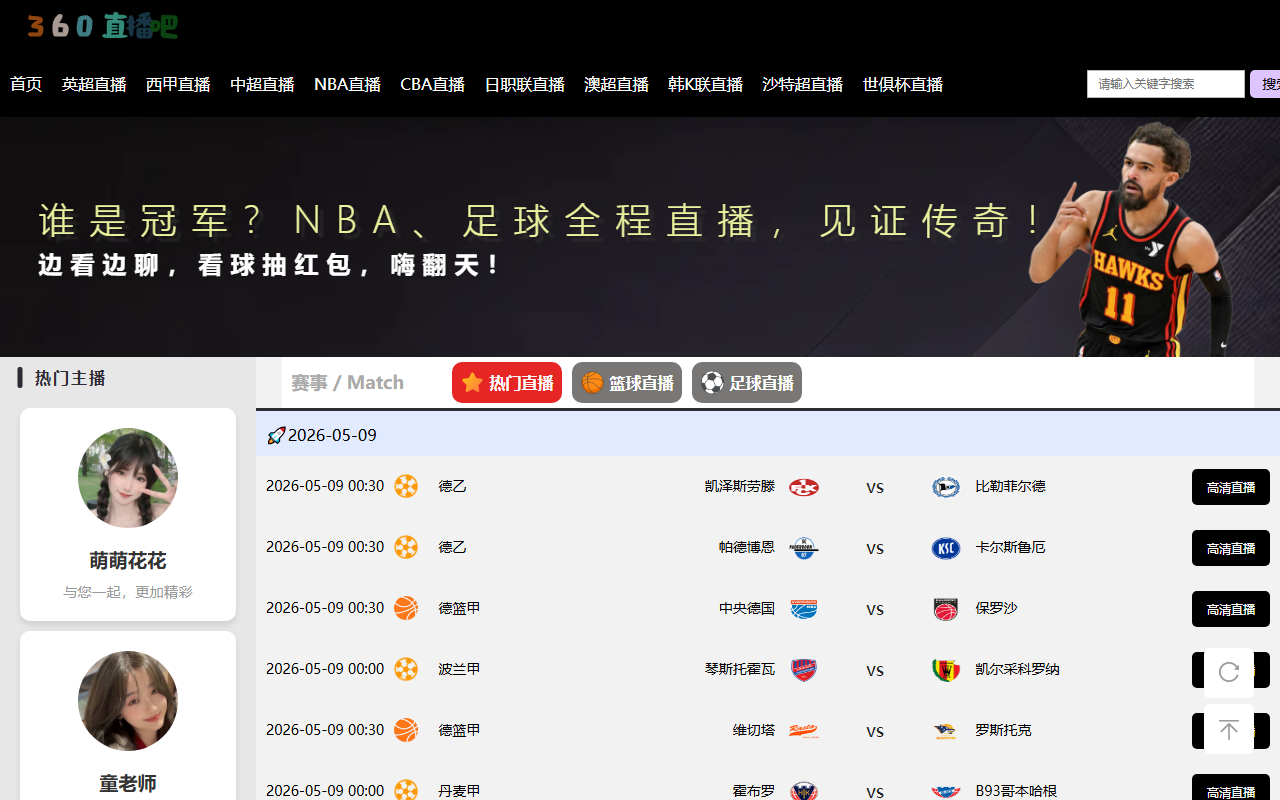This screenshot has width=1280, height=800.
Task: Select 澳超直播 in the top menu
Action: click(616, 84)
